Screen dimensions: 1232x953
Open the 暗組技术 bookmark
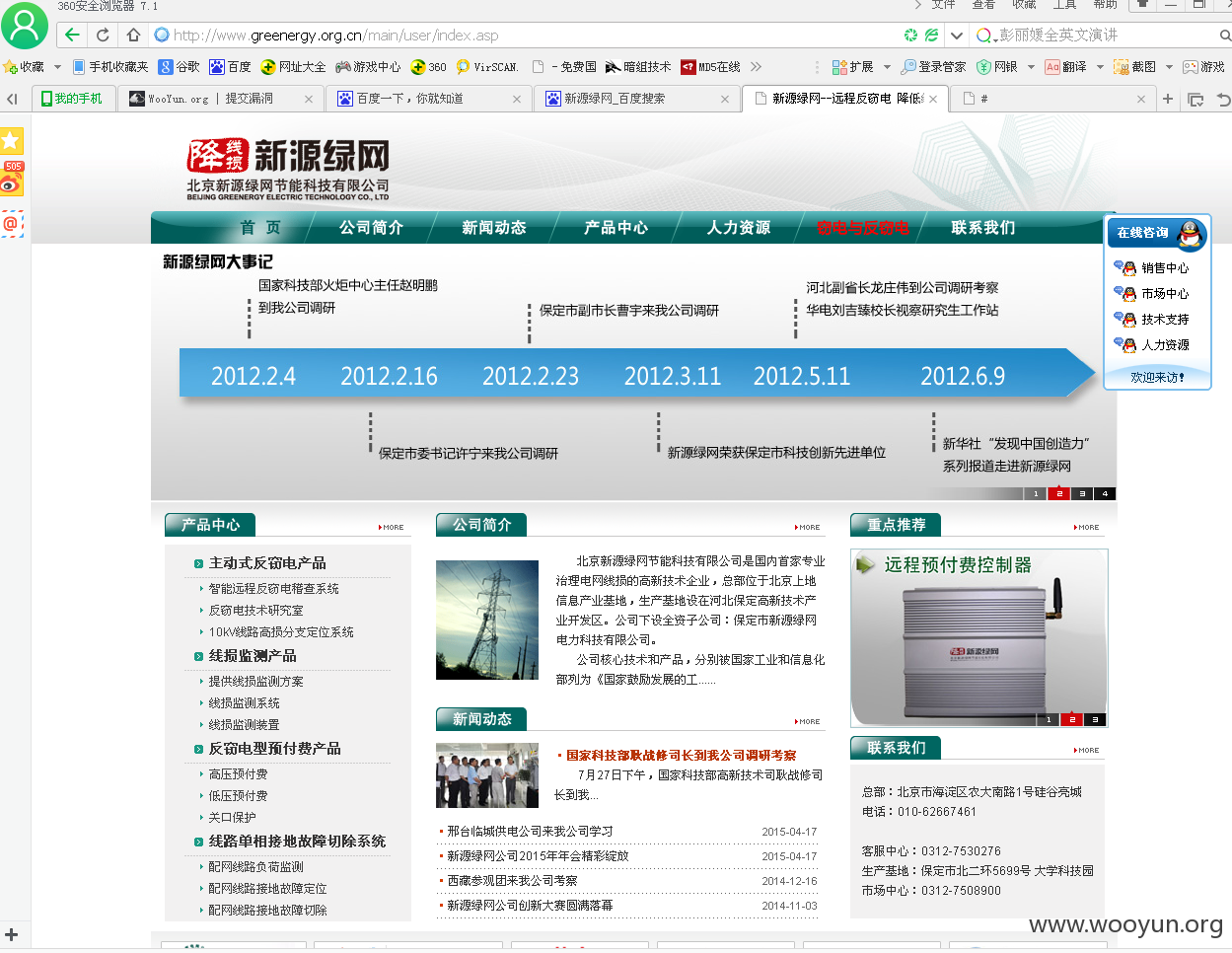pos(638,67)
